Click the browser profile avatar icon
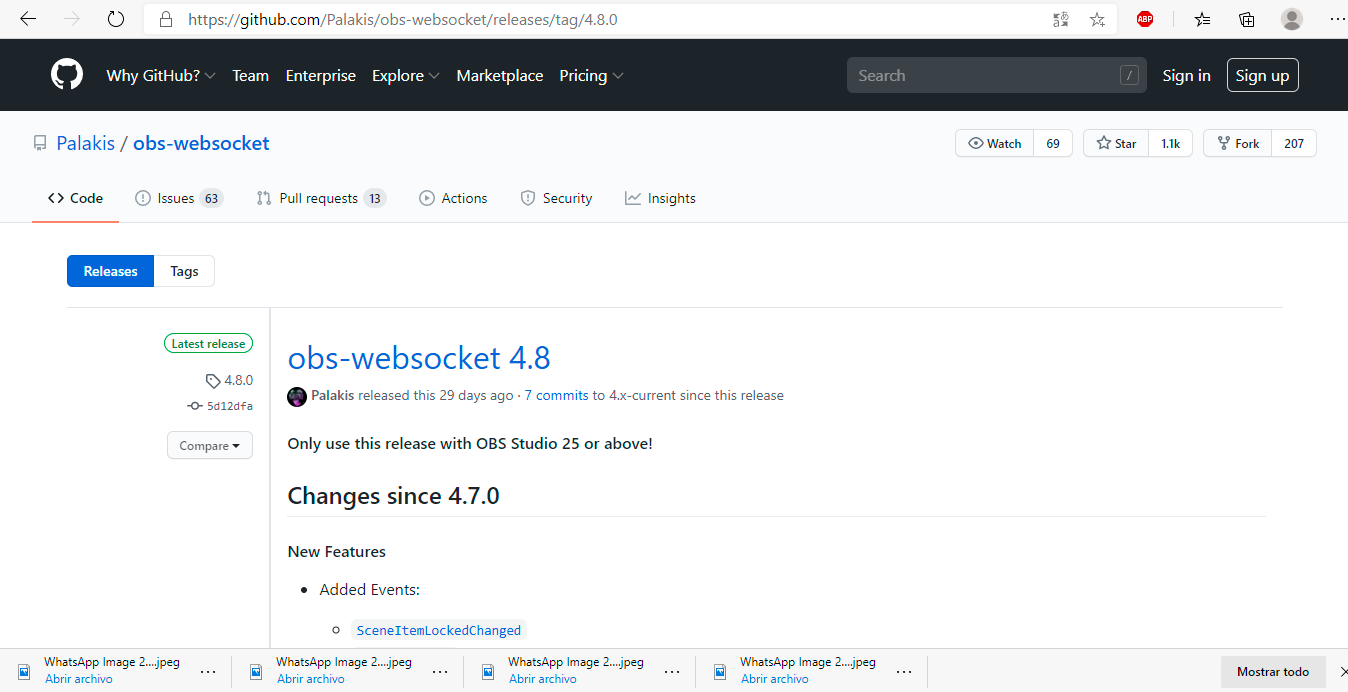 [x=1292, y=19]
